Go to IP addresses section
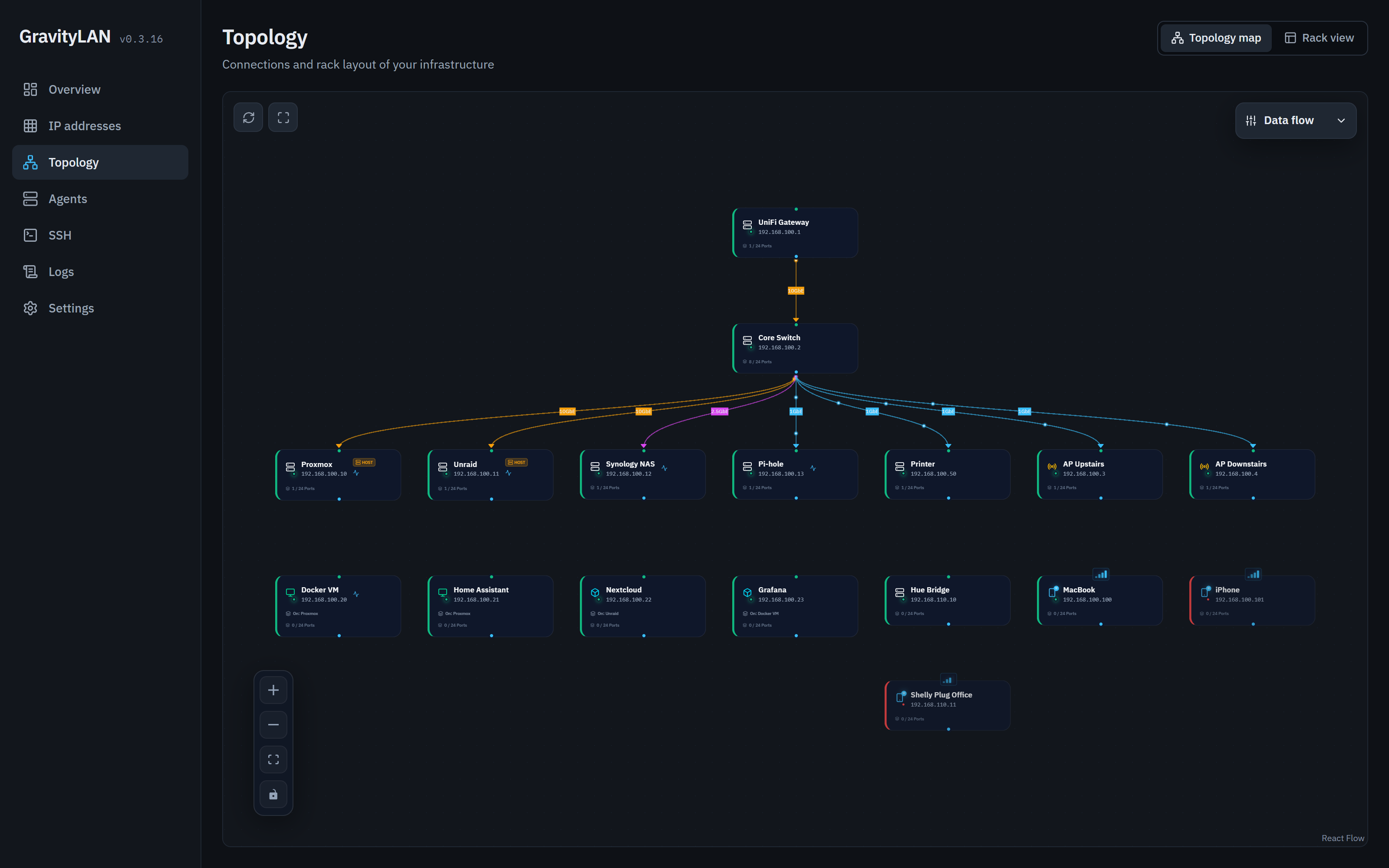 click(x=100, y=126)
